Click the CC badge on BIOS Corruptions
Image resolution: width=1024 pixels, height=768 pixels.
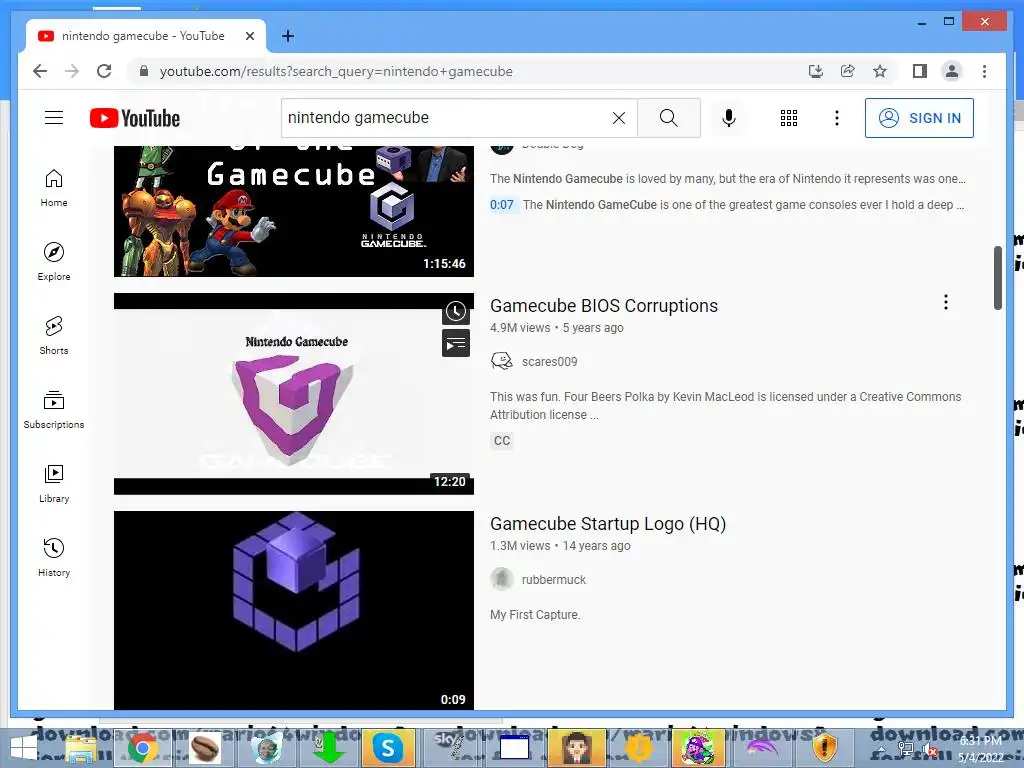click(x=502, y=441)
